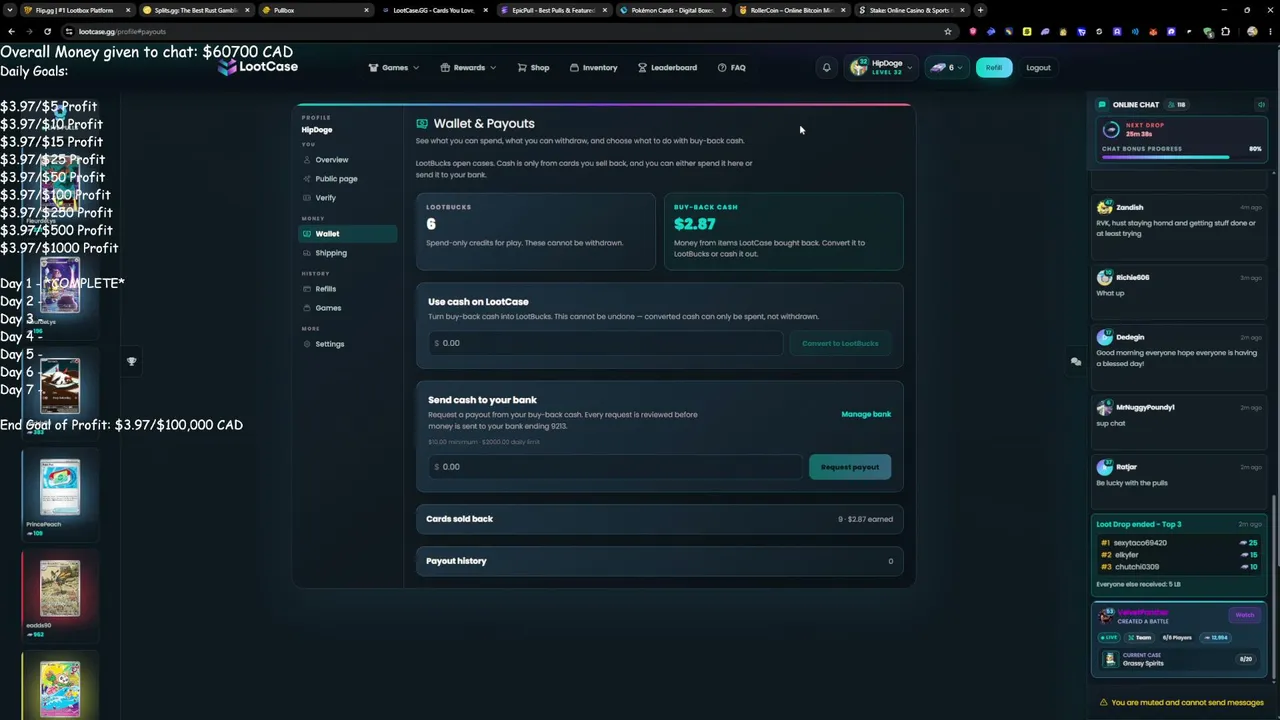Click the MrNuggyPoundy1 username in chat

pyautogui.click(x=1145, y=407)
